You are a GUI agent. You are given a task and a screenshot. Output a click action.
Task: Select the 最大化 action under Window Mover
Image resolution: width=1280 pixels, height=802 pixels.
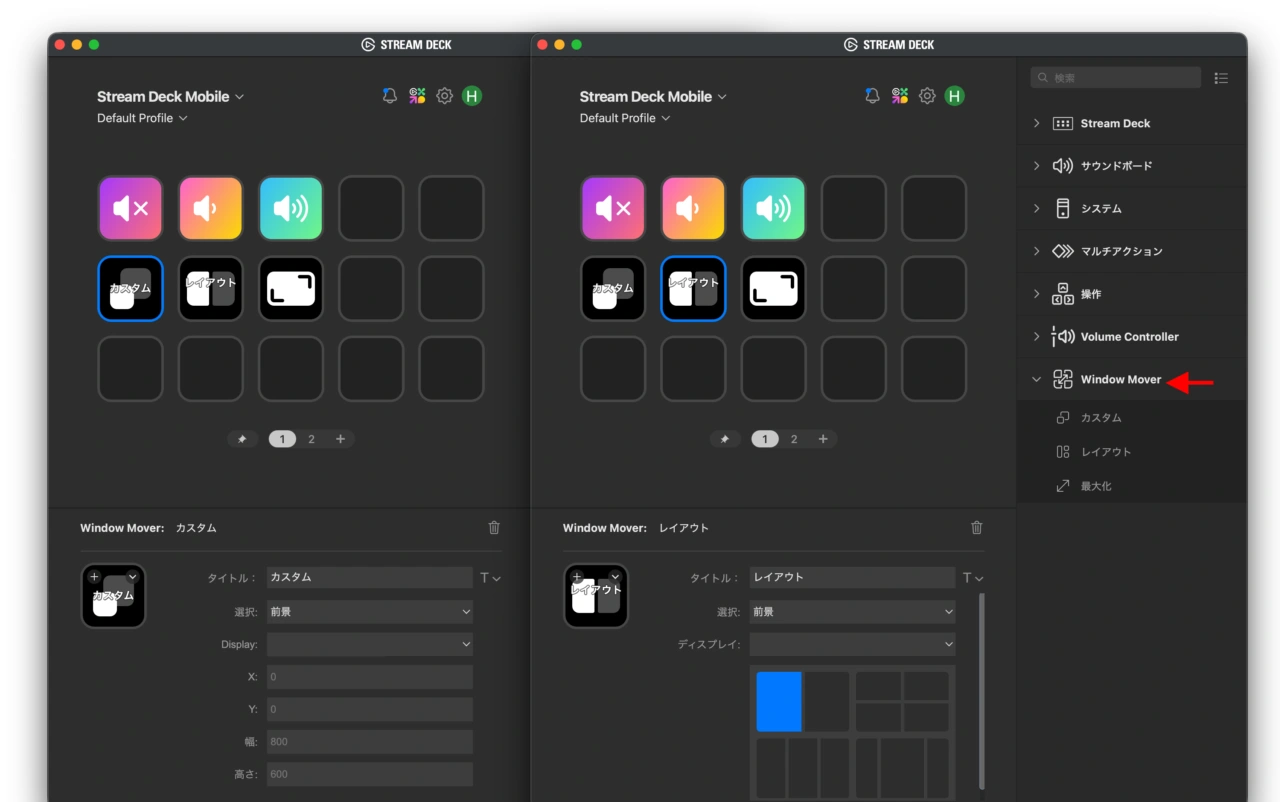[x=1096, y=485]
